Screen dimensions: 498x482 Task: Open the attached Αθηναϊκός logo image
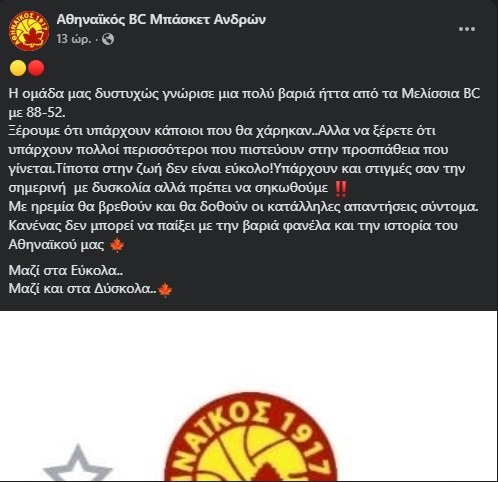tap(249, 396)
